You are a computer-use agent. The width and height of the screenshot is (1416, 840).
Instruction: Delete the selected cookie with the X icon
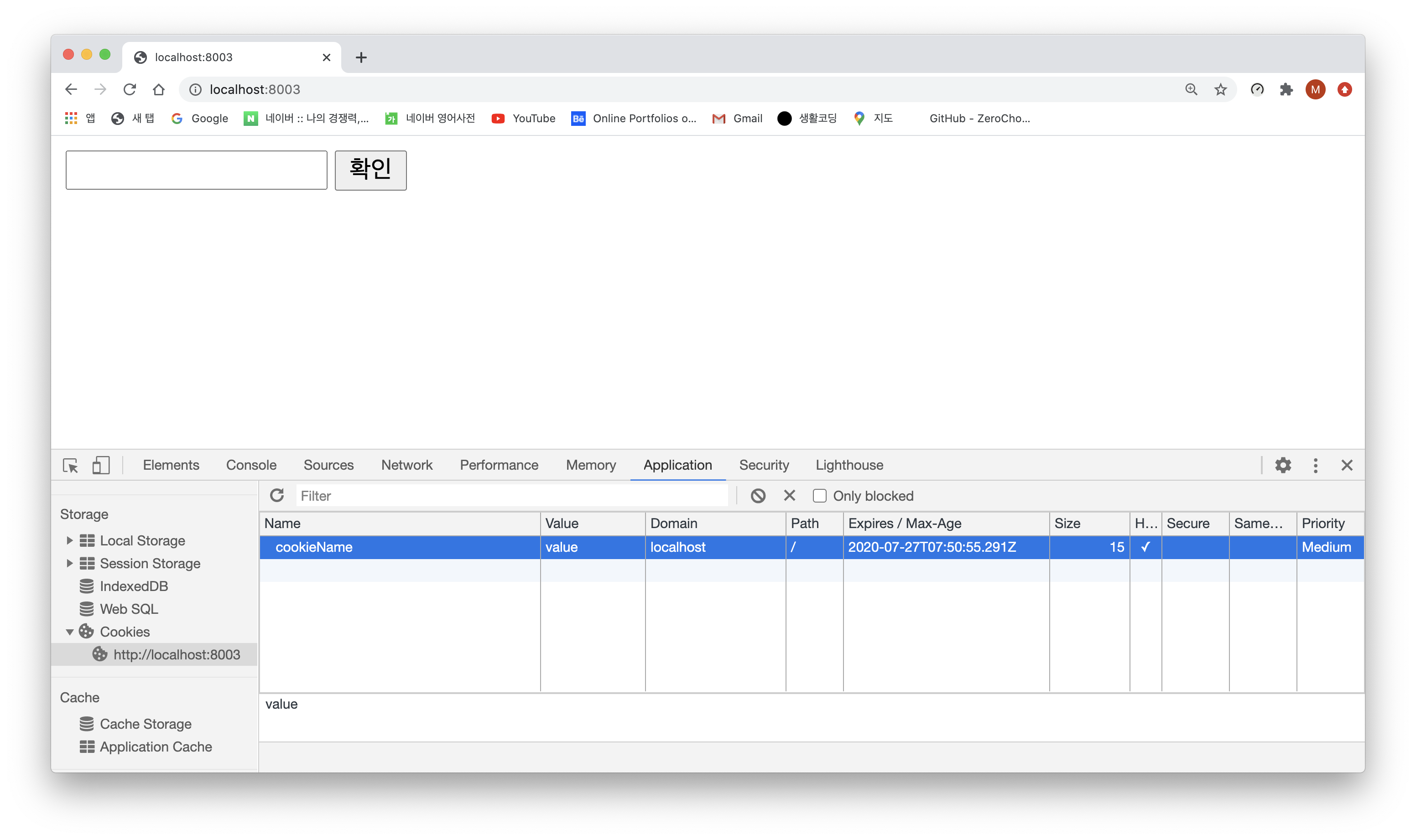click(789, 496)
